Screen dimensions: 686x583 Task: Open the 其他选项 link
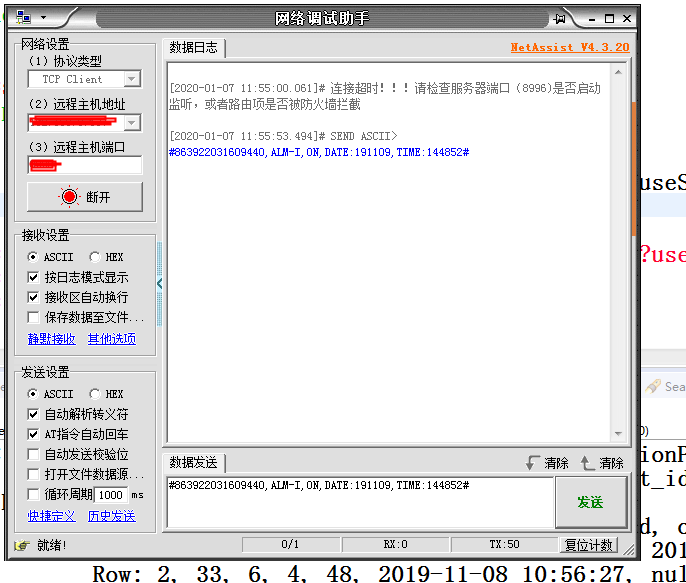click(x=112, y=339)
